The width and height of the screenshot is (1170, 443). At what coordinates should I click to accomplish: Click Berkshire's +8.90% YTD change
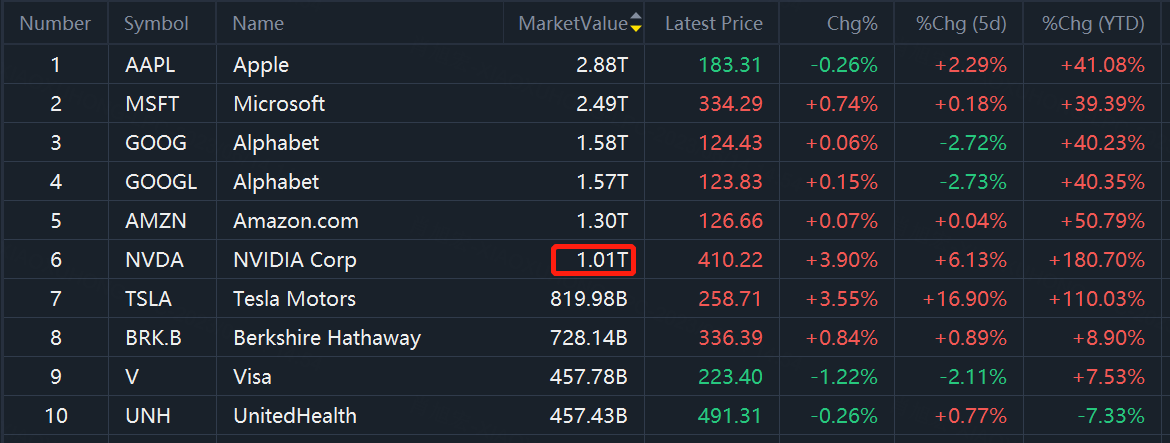[x=1108, y=338]
